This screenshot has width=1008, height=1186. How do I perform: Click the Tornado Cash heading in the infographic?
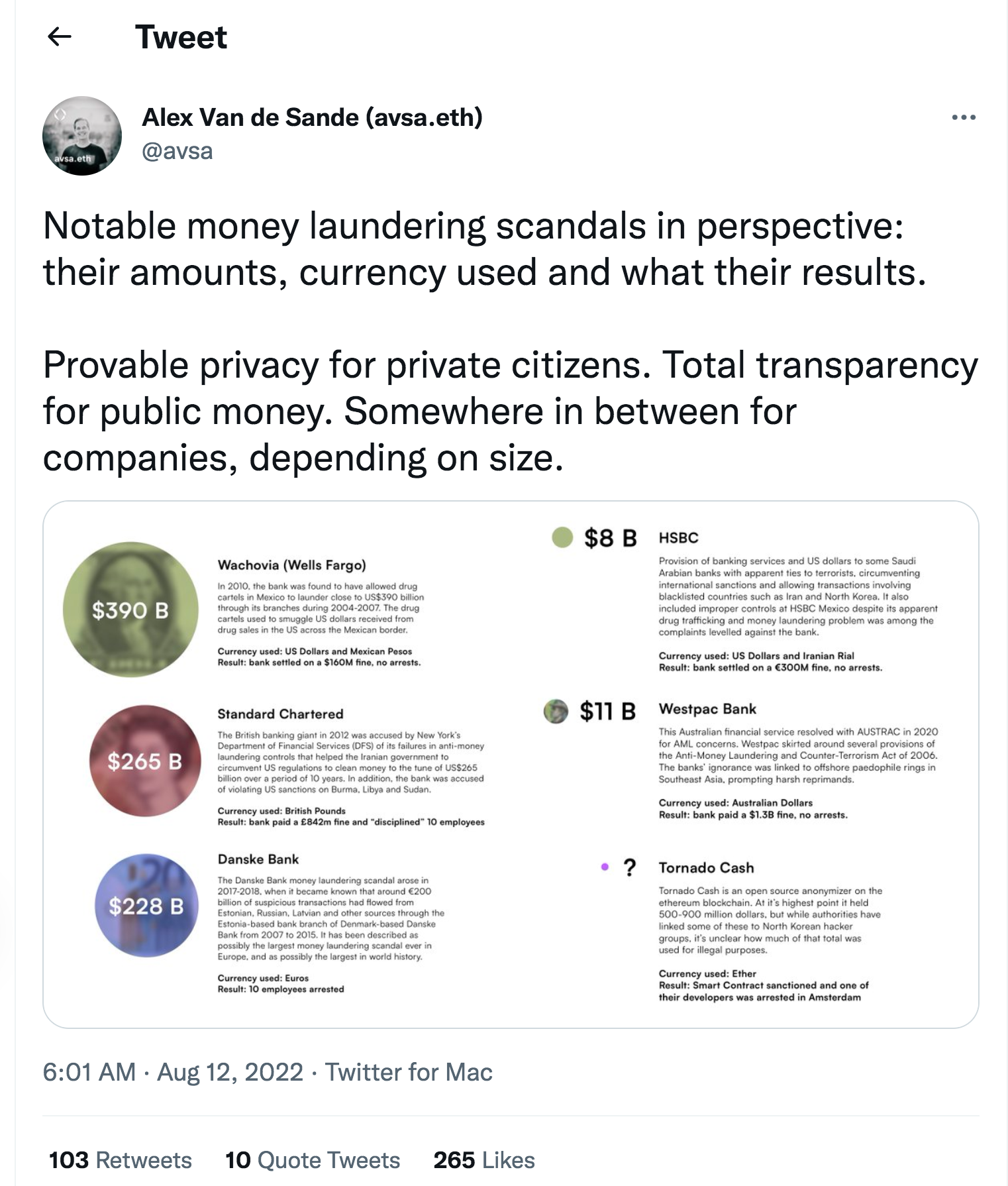(706, 867)
